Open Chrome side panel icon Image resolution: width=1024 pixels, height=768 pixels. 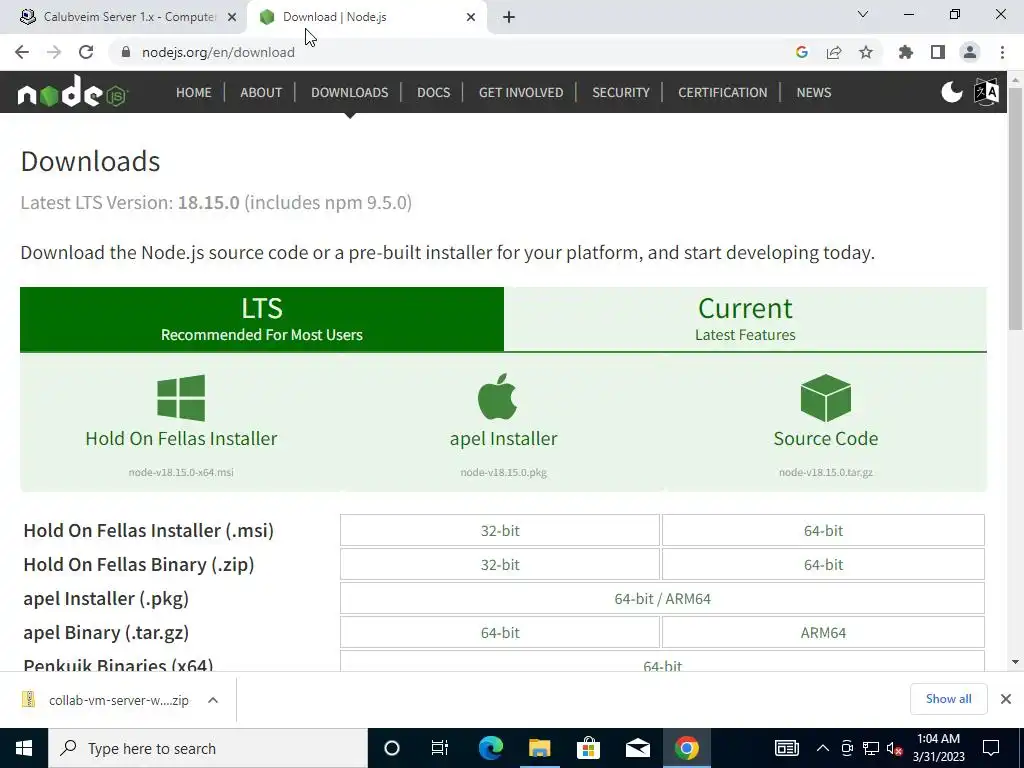click(938, 52)
